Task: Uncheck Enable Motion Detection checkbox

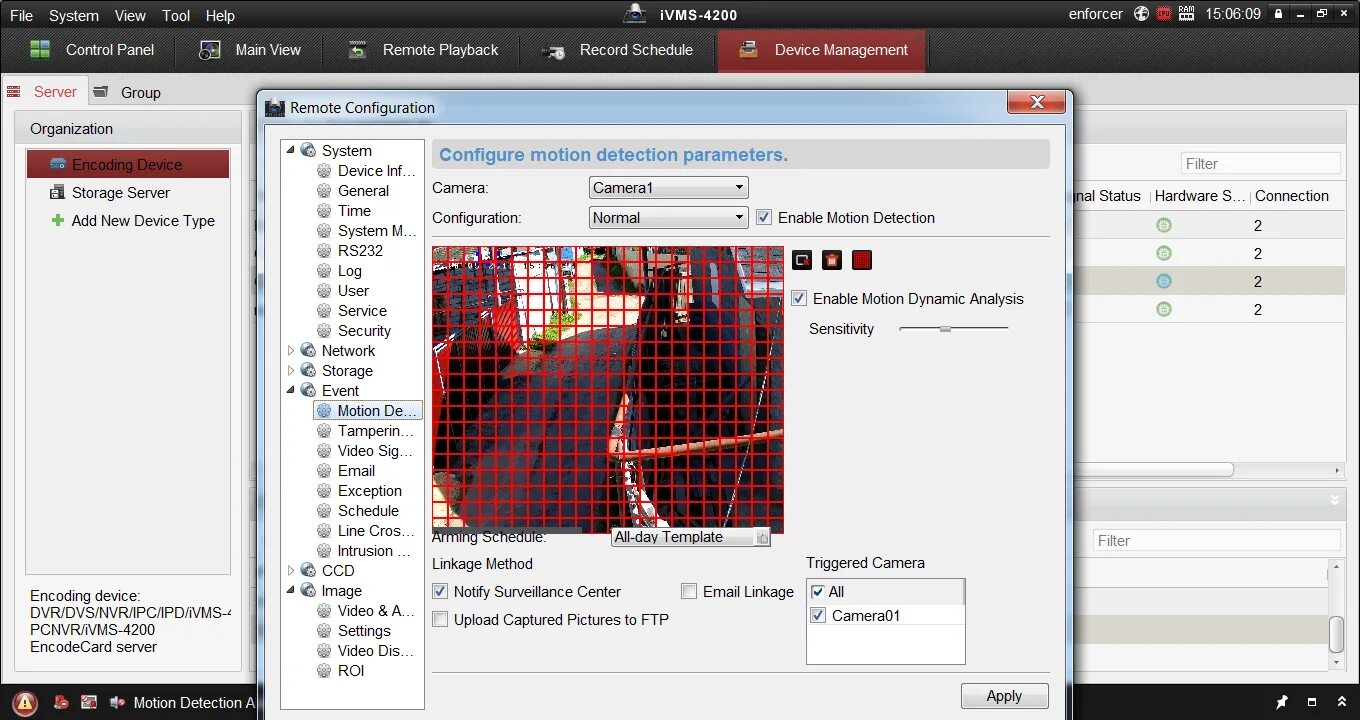Action: pyautogui.click(x=764, y=217)
